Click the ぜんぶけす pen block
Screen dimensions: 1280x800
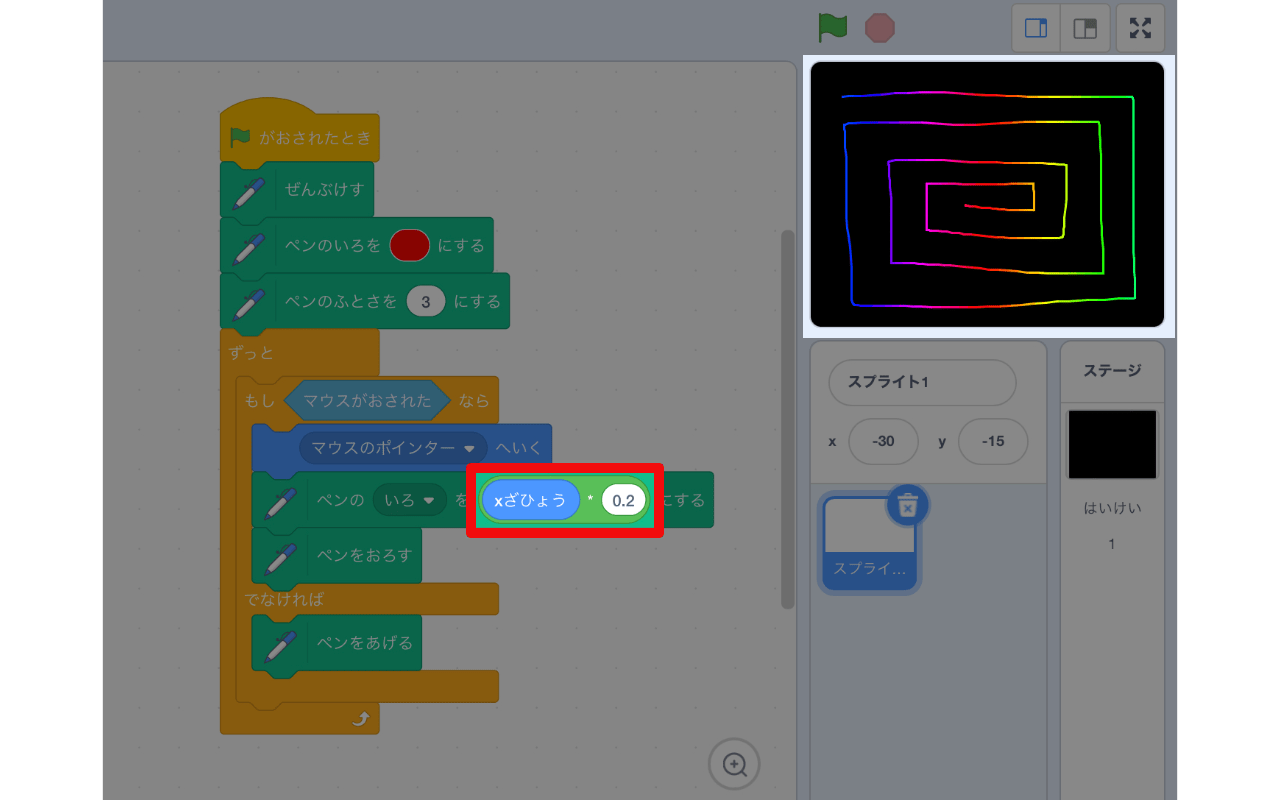click(297, 190)
